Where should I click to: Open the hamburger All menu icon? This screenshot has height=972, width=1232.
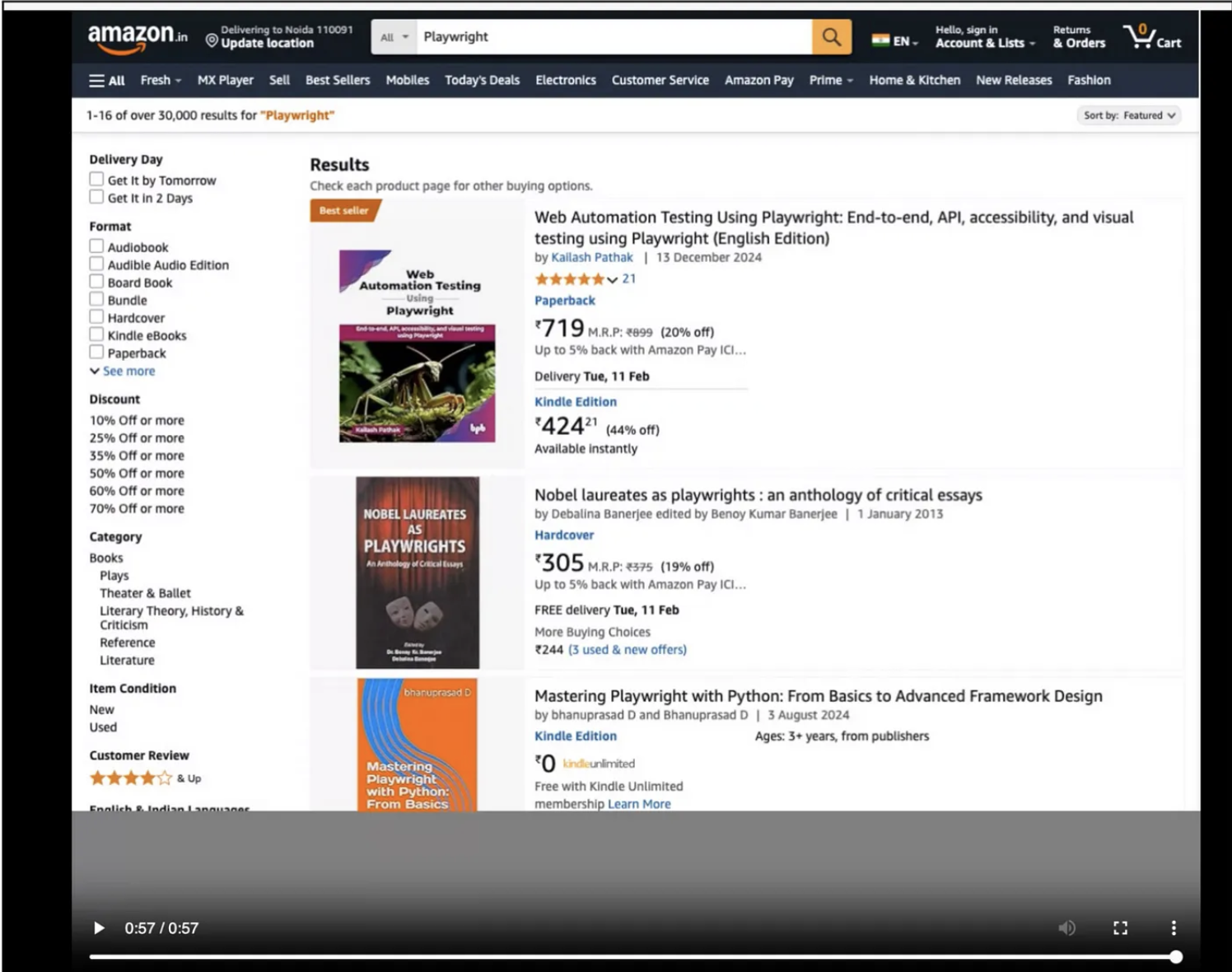[x=97, y=81]
